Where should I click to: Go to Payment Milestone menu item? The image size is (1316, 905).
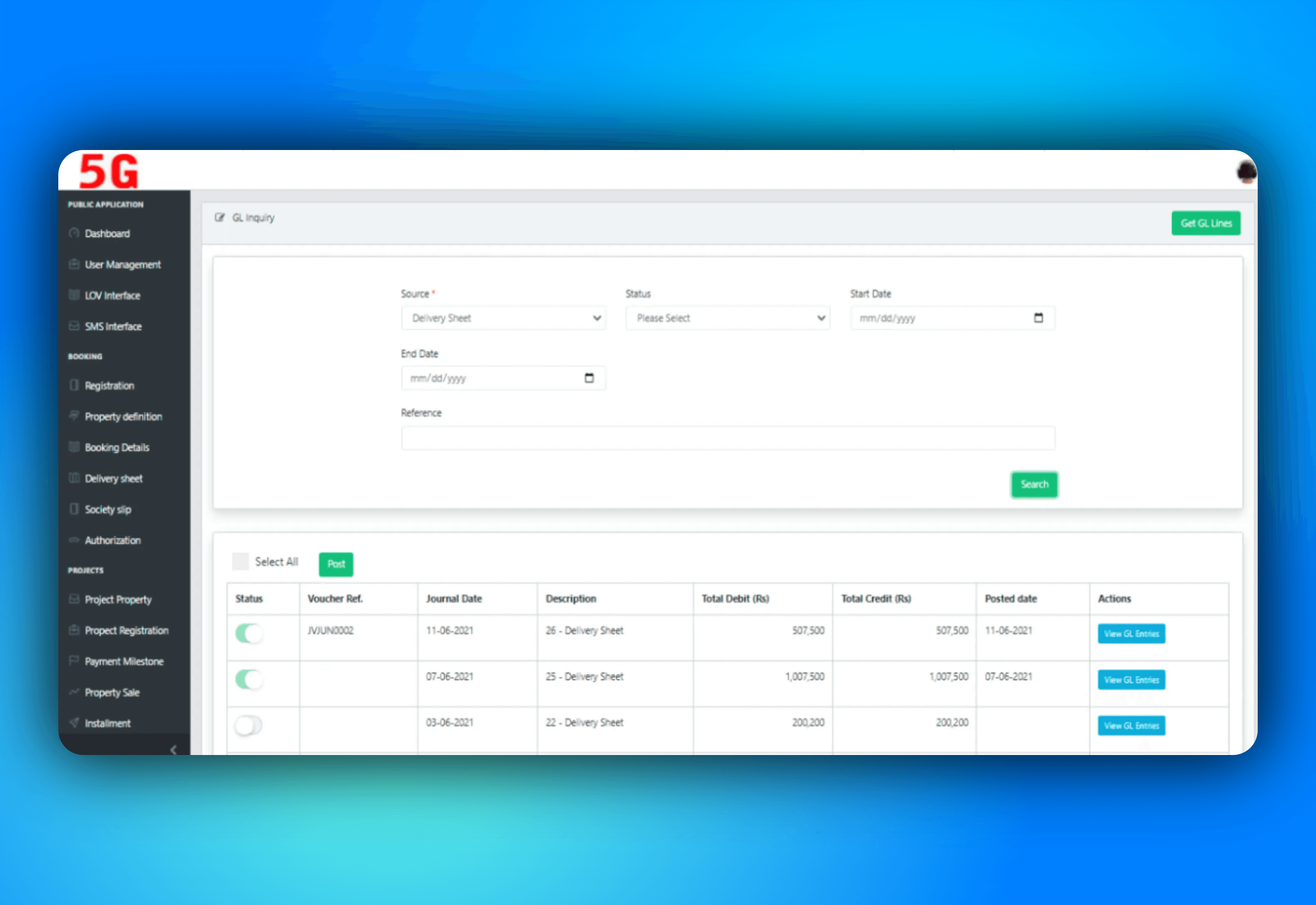124,661
